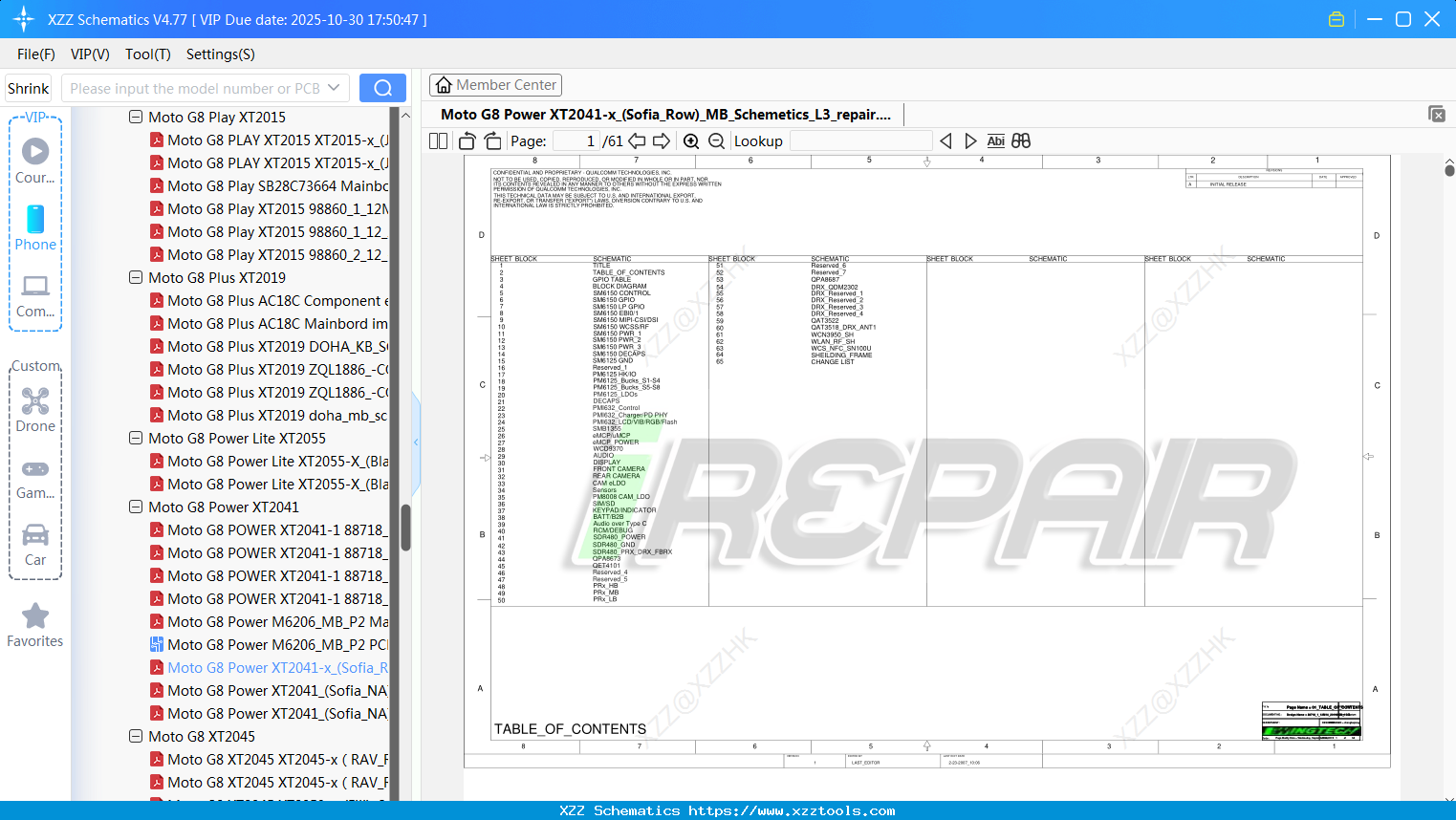Image resolution: width=1456 pixels, height=820 pixels.
Task: Open the Member Center button
Action: tap(495, 85)
